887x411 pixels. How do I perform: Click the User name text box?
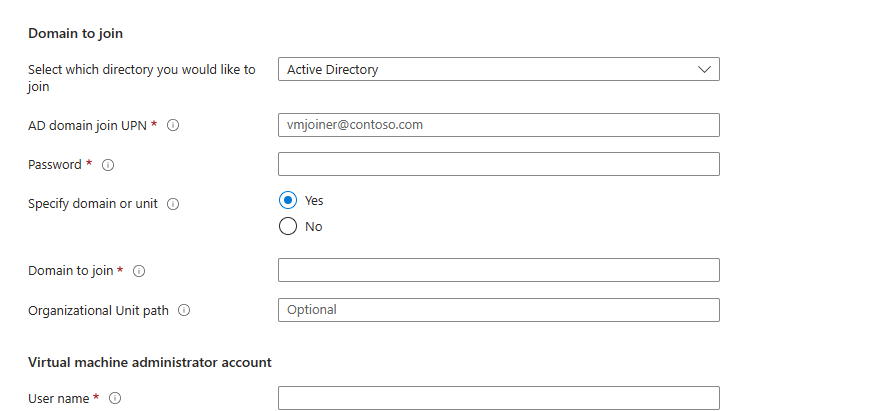[x=498, y=398]
